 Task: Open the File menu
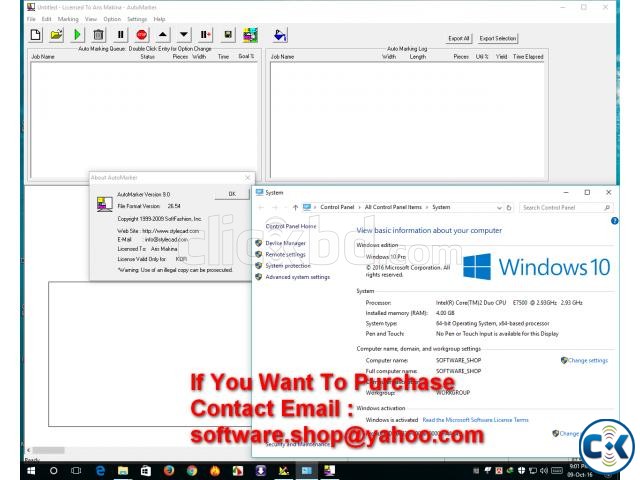[x=31, y=19]
